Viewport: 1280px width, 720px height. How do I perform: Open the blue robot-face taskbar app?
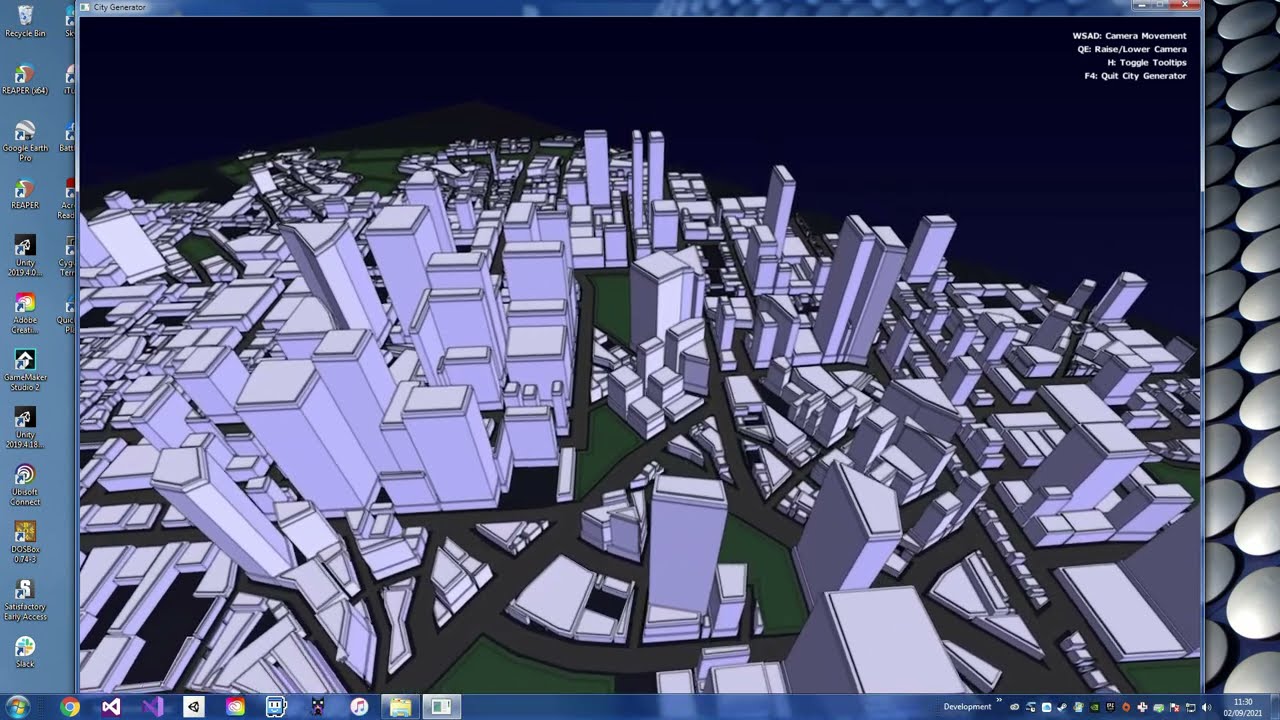276,707
